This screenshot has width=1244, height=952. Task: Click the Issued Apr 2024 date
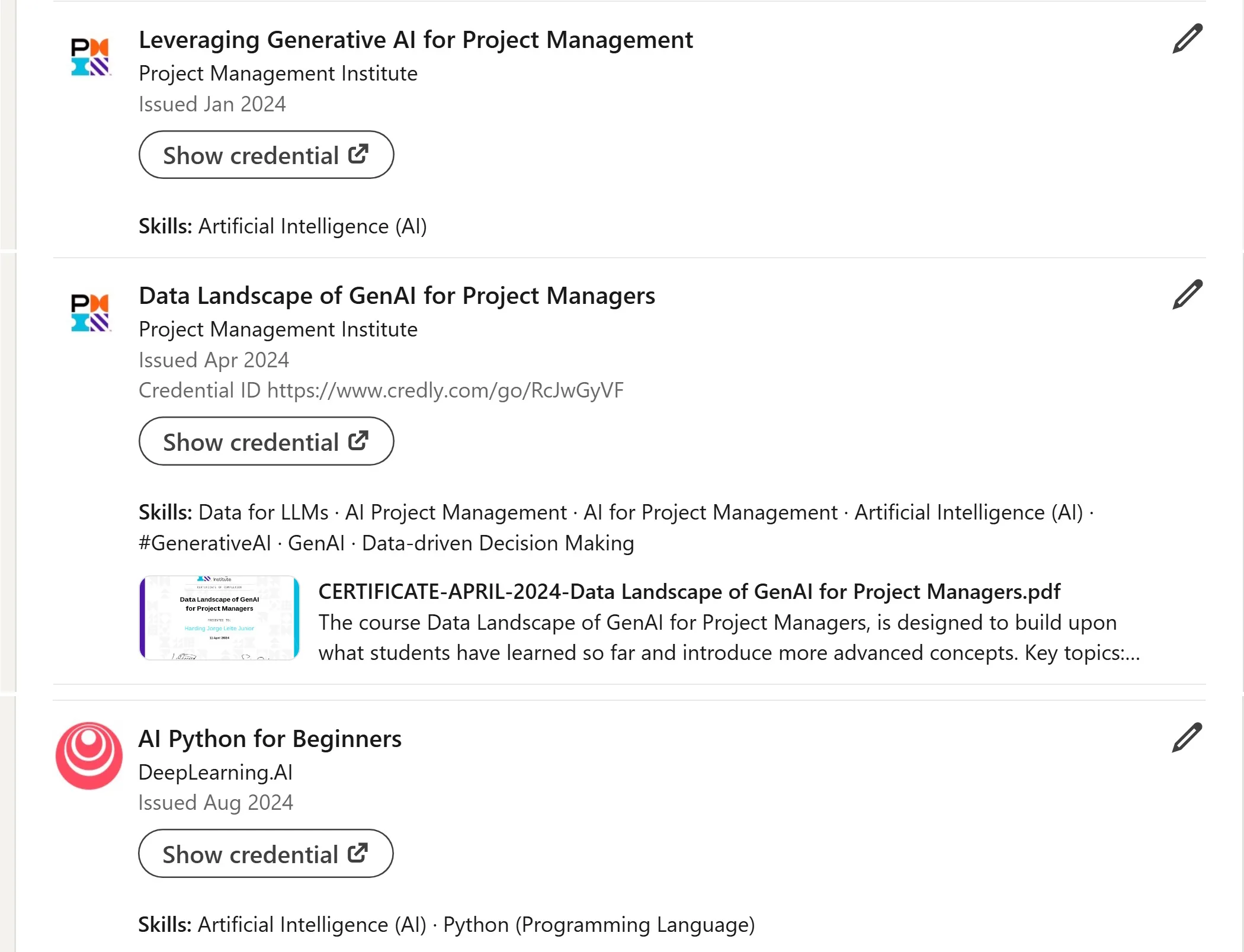(x=214, y=360)
